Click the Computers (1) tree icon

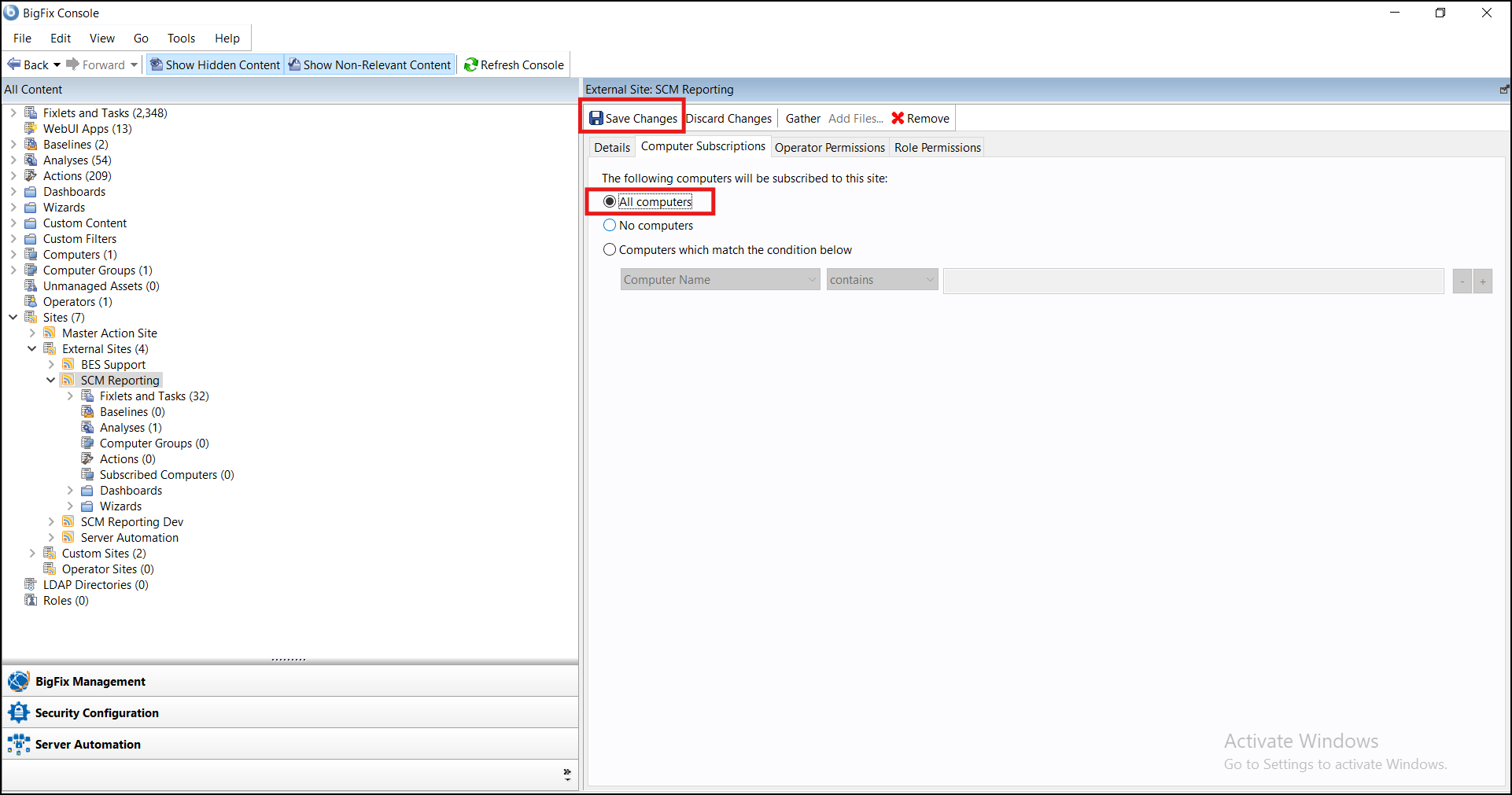[31, 254]
